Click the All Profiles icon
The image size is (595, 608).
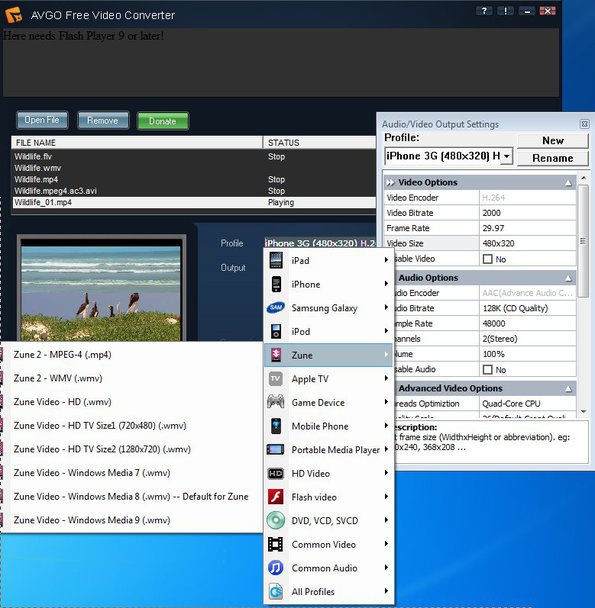pos(276,592)
